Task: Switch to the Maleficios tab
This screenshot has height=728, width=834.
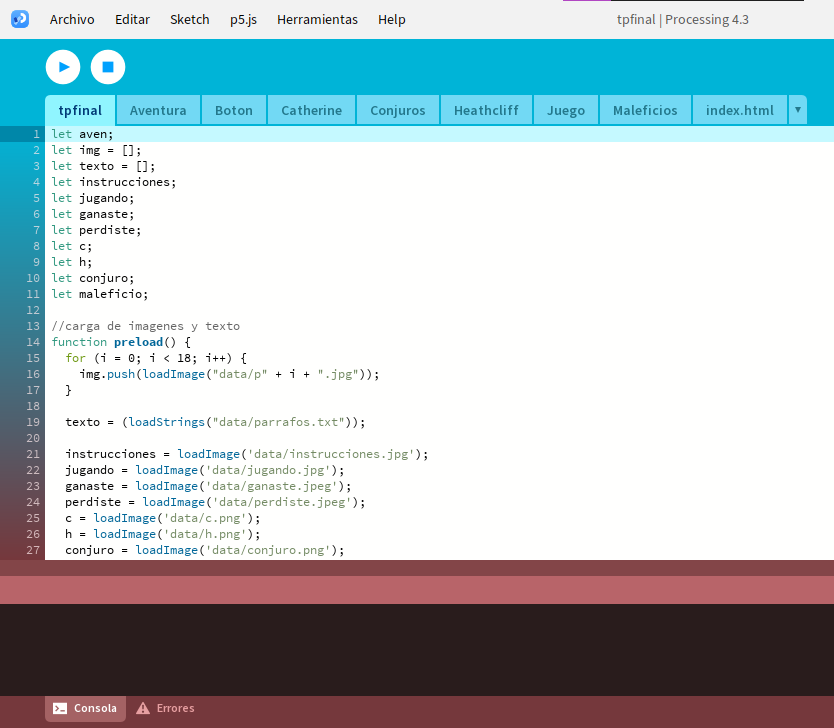Action: [x=645, y=110]
